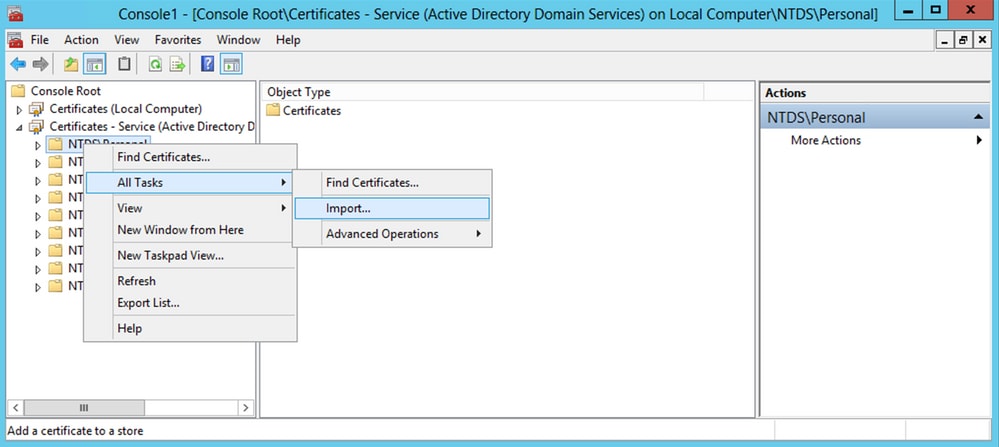This screenshot has width=999, height=447.
Task: Click the Forward arrow toolbar icon
Action: (40, 64)
